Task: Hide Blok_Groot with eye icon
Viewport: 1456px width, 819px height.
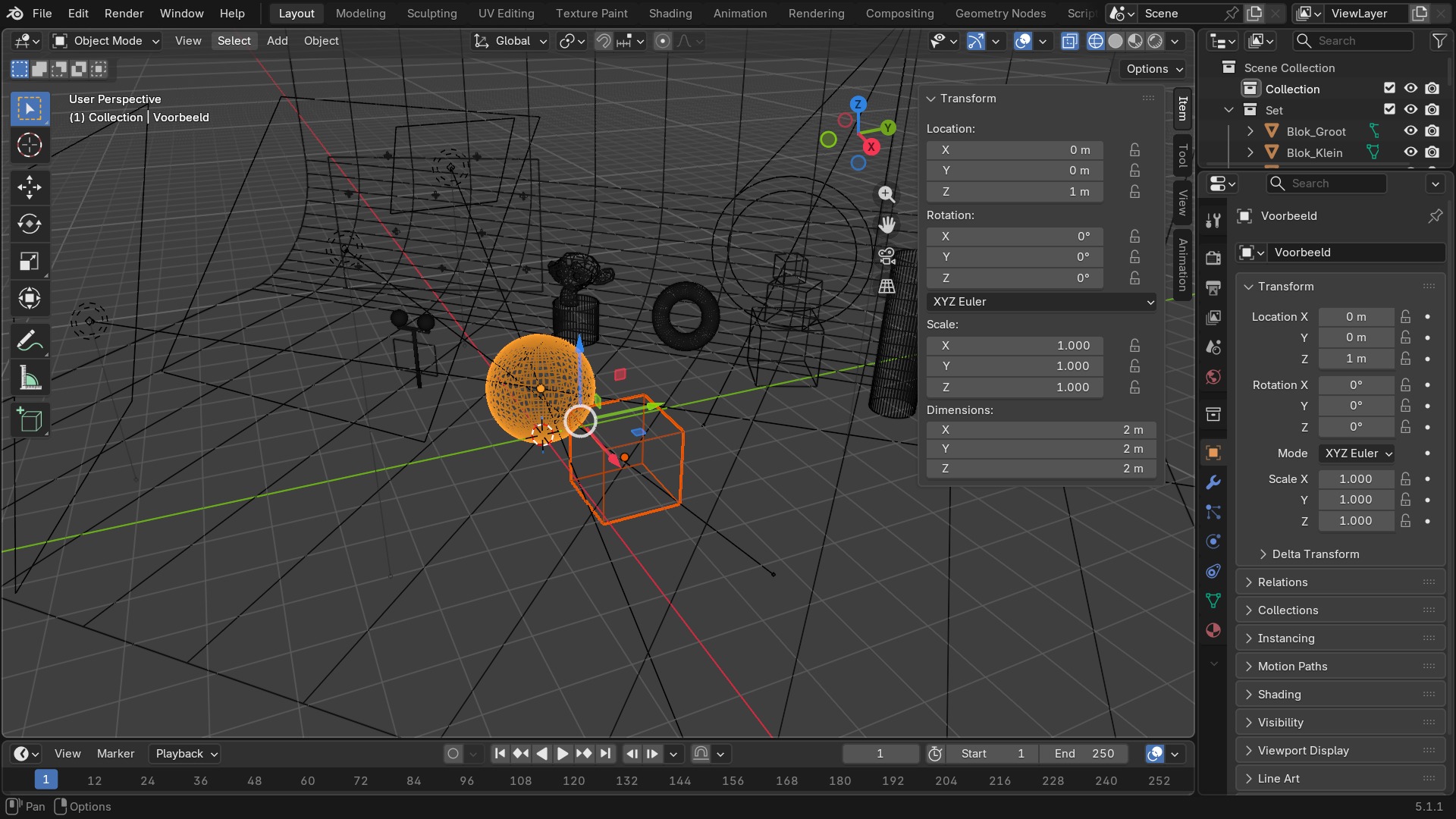Action: point(1410,131)
